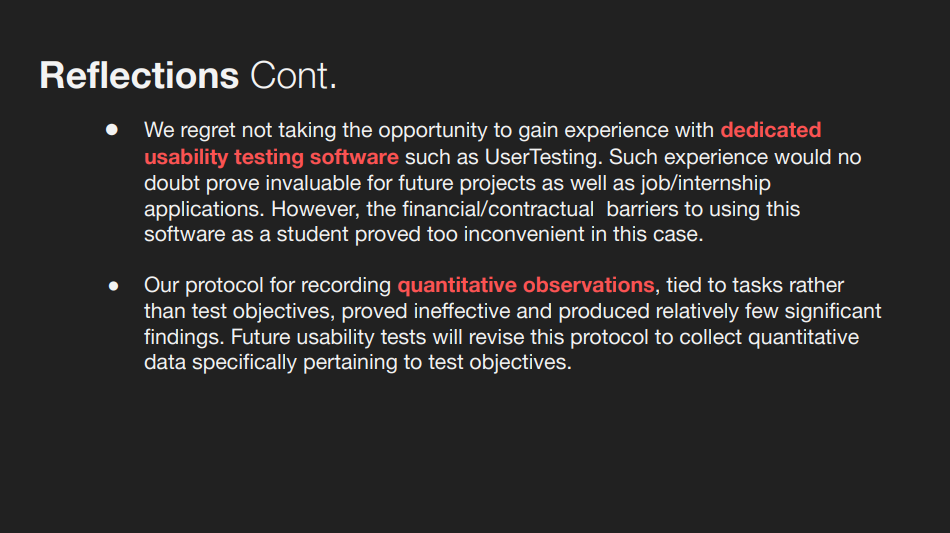Click the bold word "Reflections" in the title
The width and height of the screenshot is (950, 533).
(139, 76)
